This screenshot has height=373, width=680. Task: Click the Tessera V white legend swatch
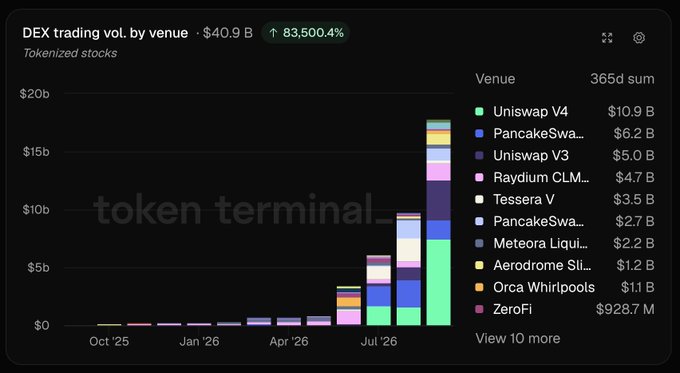coord(479,200)
